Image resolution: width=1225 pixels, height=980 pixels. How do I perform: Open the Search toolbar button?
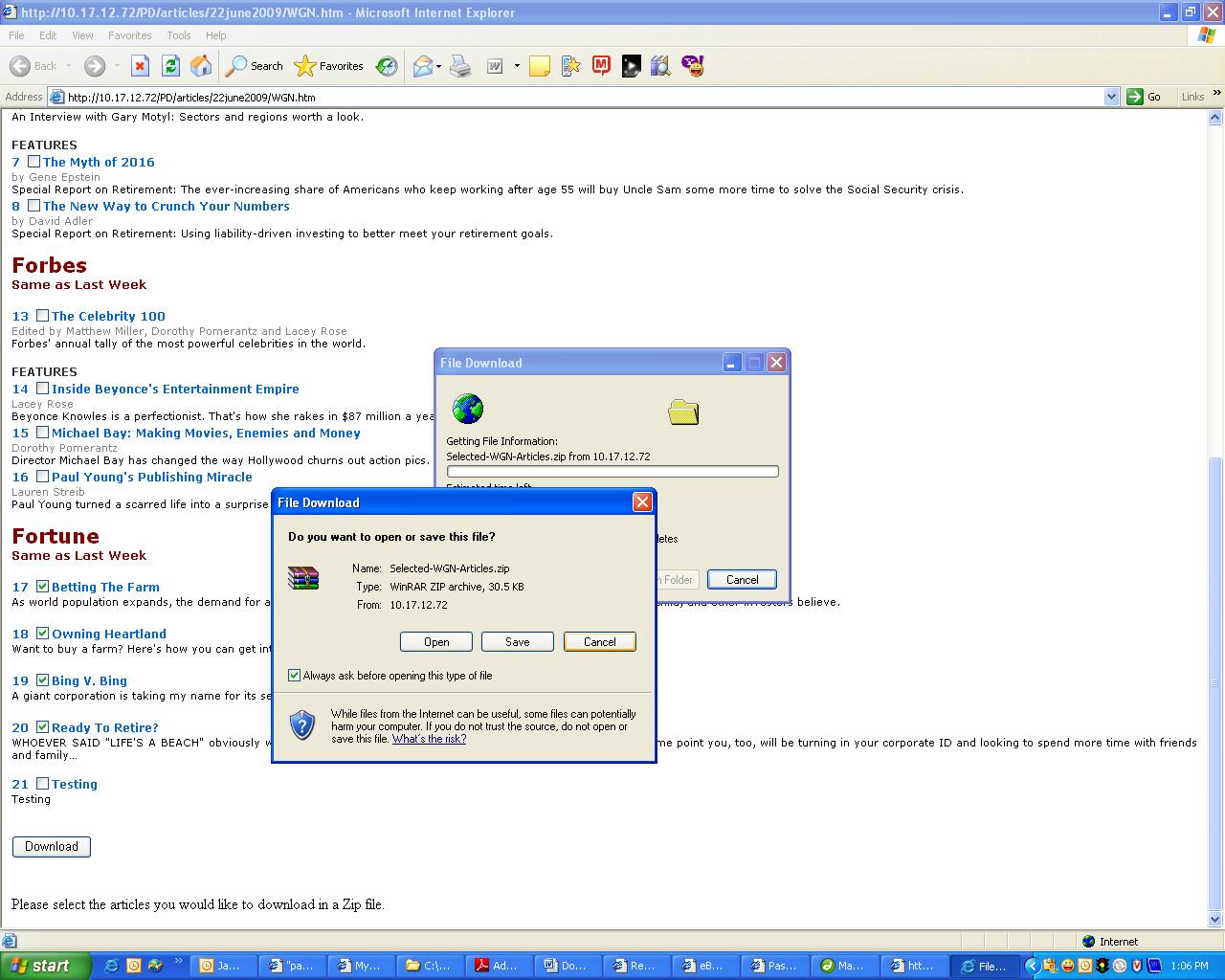coord(255,66)
